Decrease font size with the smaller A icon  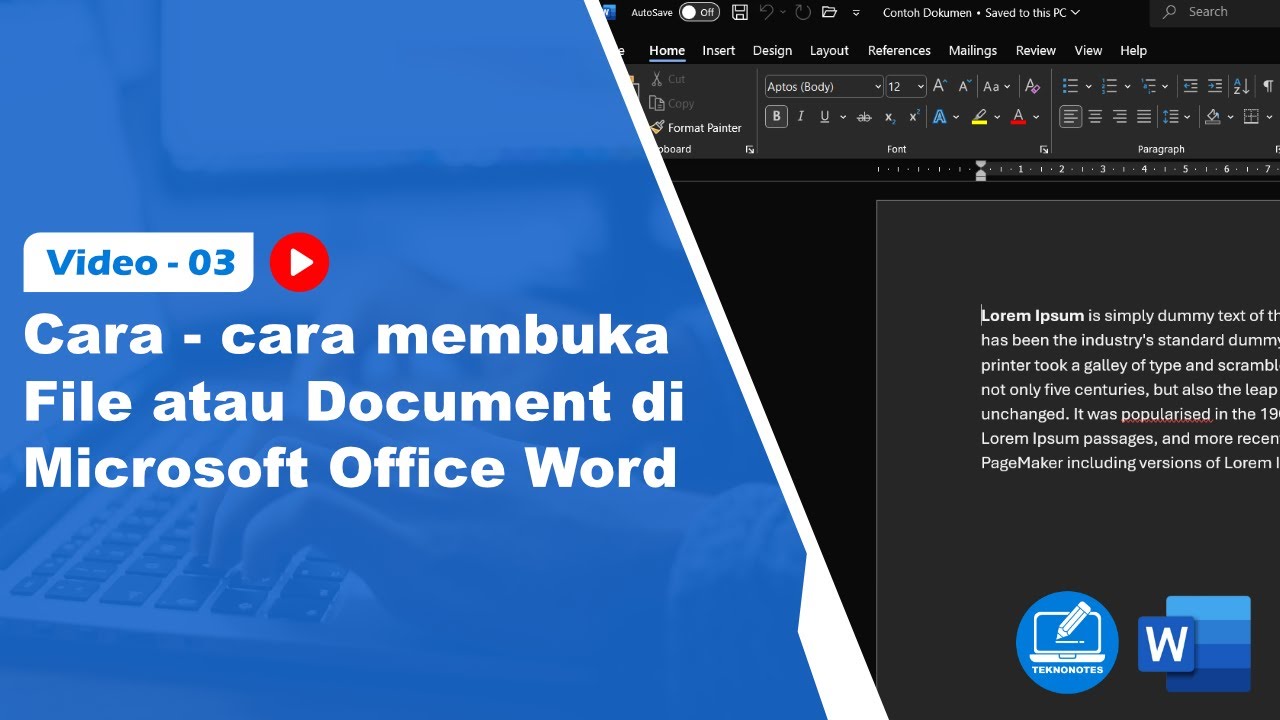point(965,87)
